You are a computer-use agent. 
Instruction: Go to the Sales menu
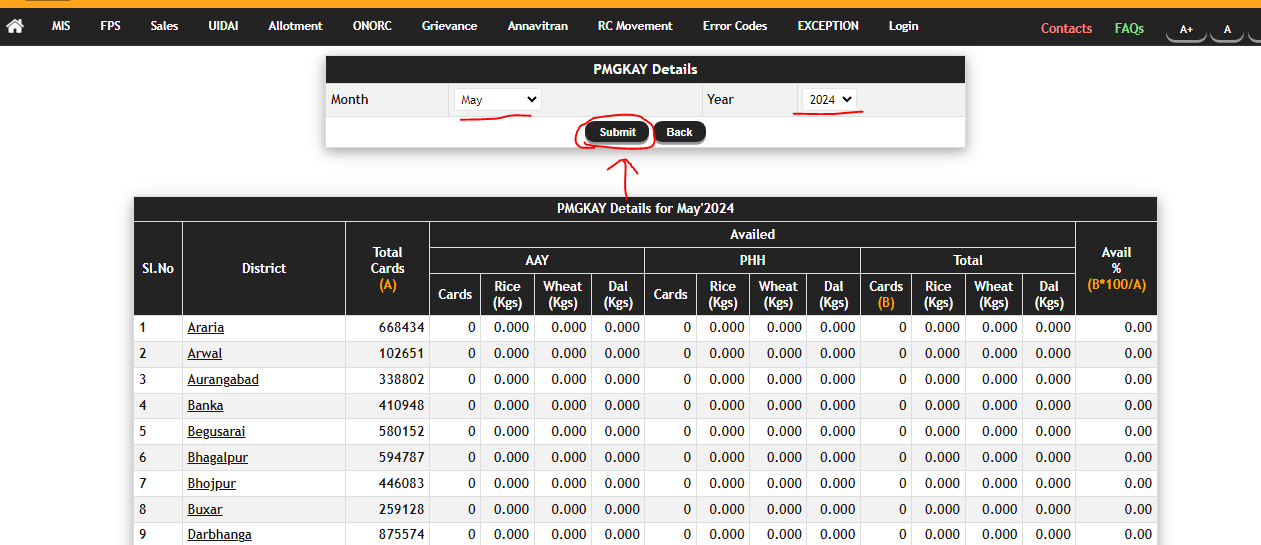(164, 26)
